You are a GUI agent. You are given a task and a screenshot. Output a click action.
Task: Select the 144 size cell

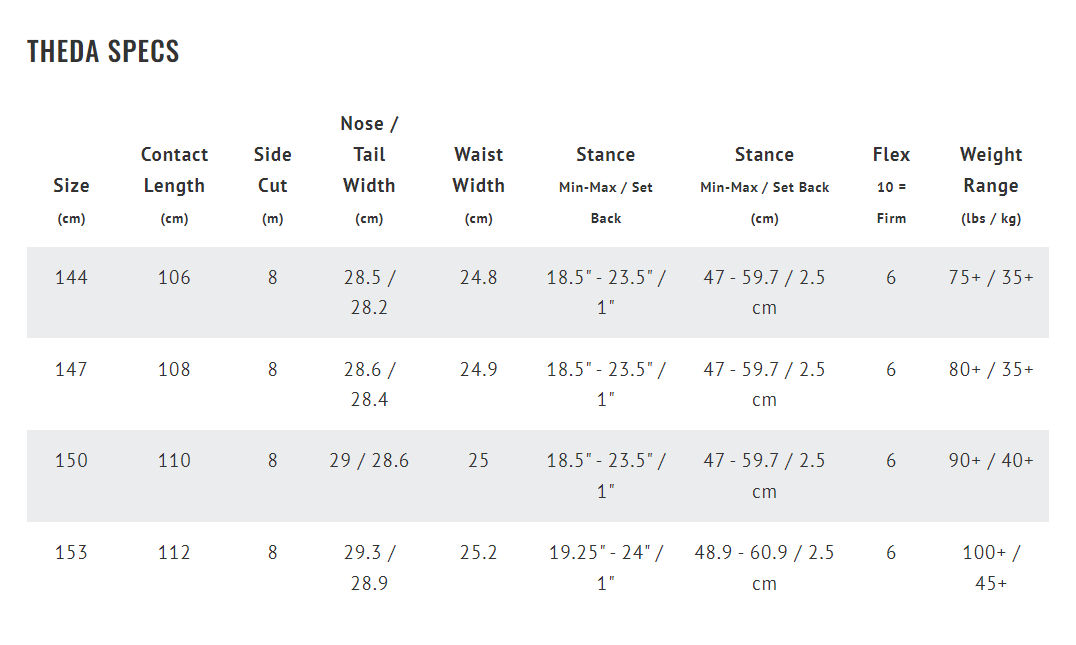(71, 277)
